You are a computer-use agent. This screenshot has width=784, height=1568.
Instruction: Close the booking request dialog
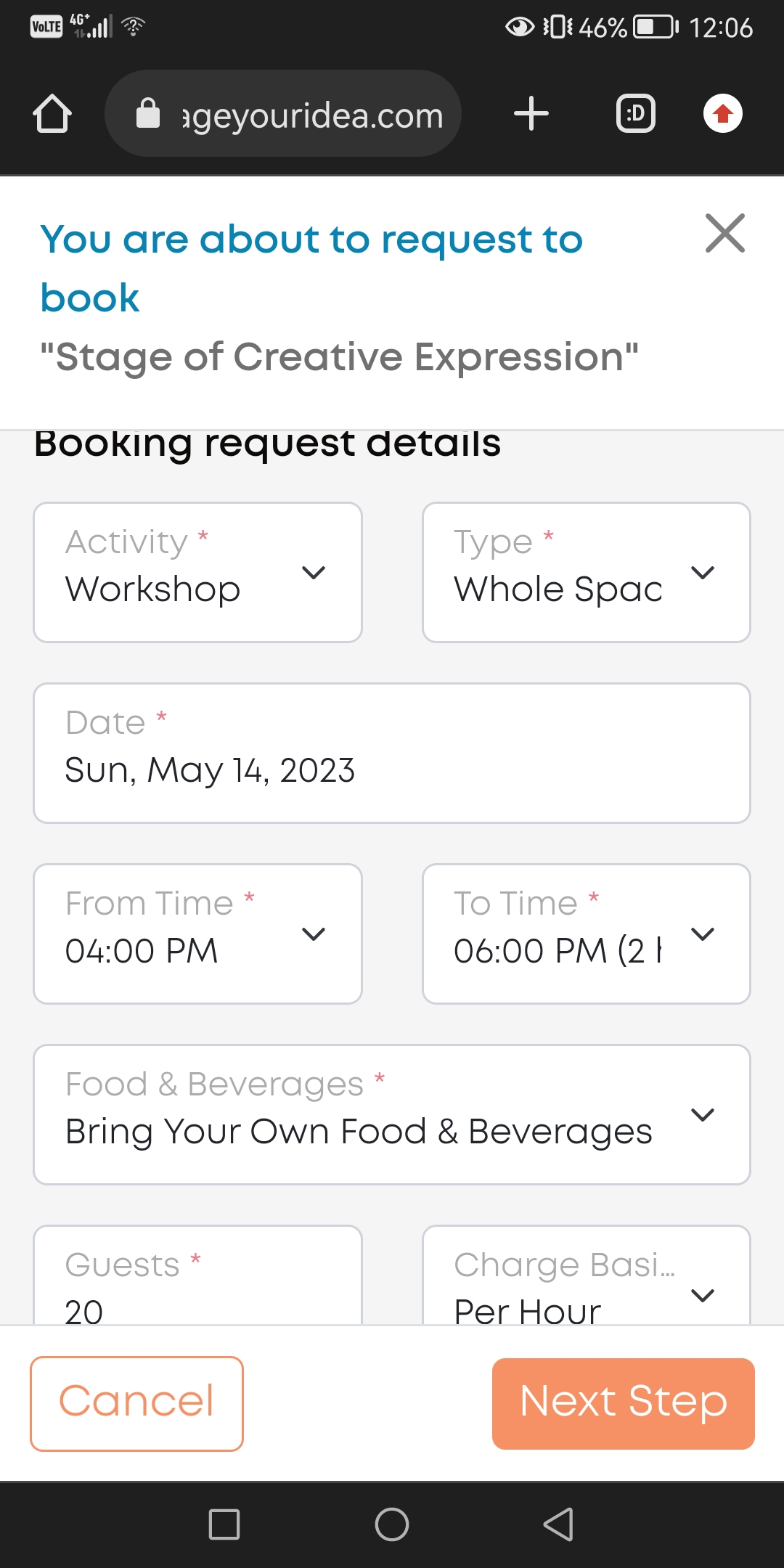(724, 233)
